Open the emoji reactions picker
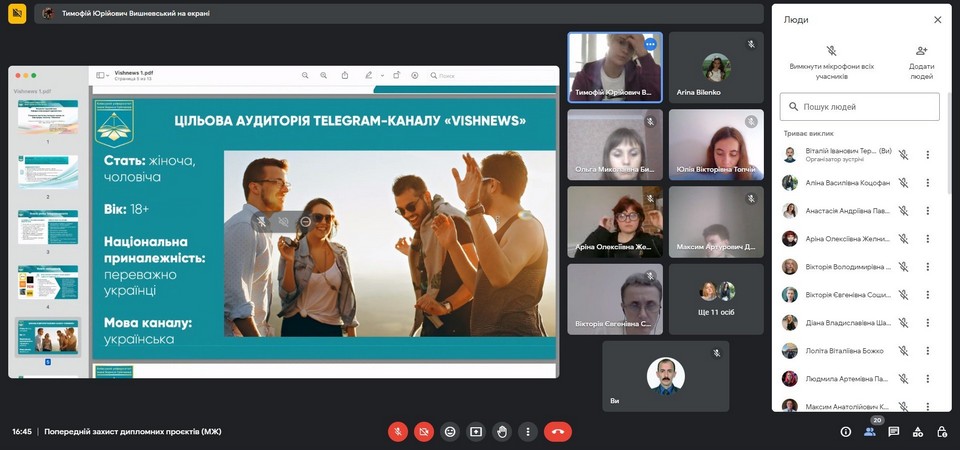Viewport: 960px width, 450px height. click(x=450, y=431)
